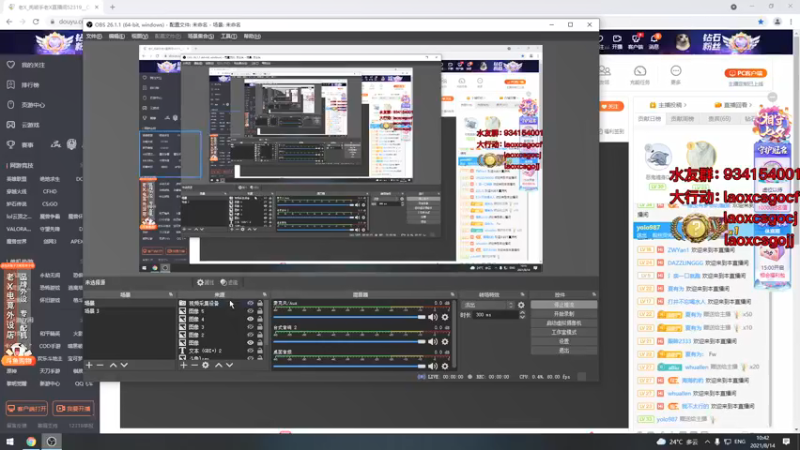Open transition properties gear next to 淡出
The height and width of the screenshot is (450, 800).
coord(521,305)
